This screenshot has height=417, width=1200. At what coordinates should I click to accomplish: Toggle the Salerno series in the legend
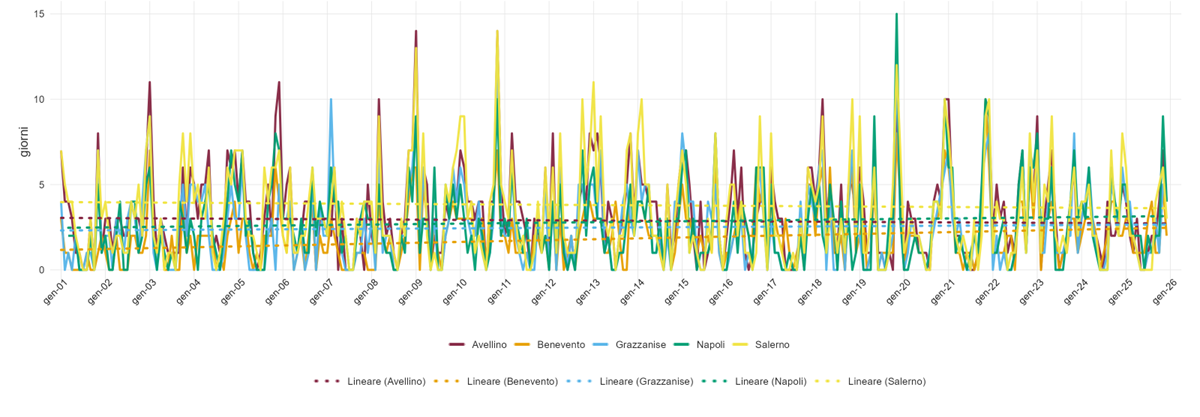(761, 345)
